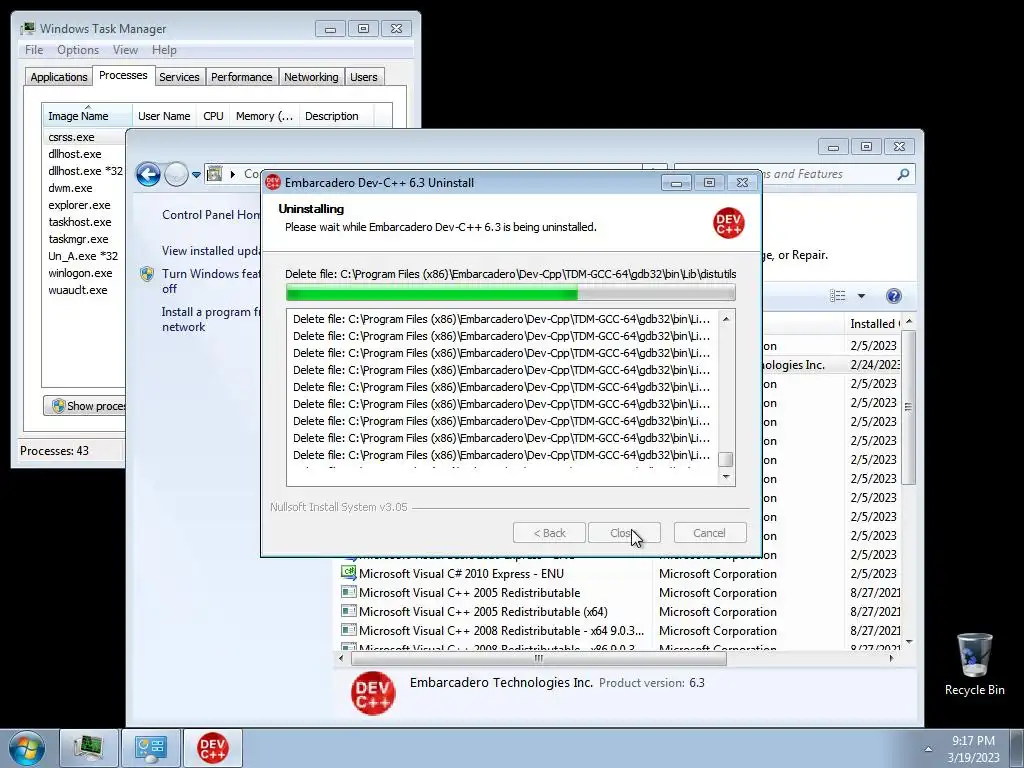Open the File menu in Task Manager
Viewport: 1024px width, 768px height.
34,50
